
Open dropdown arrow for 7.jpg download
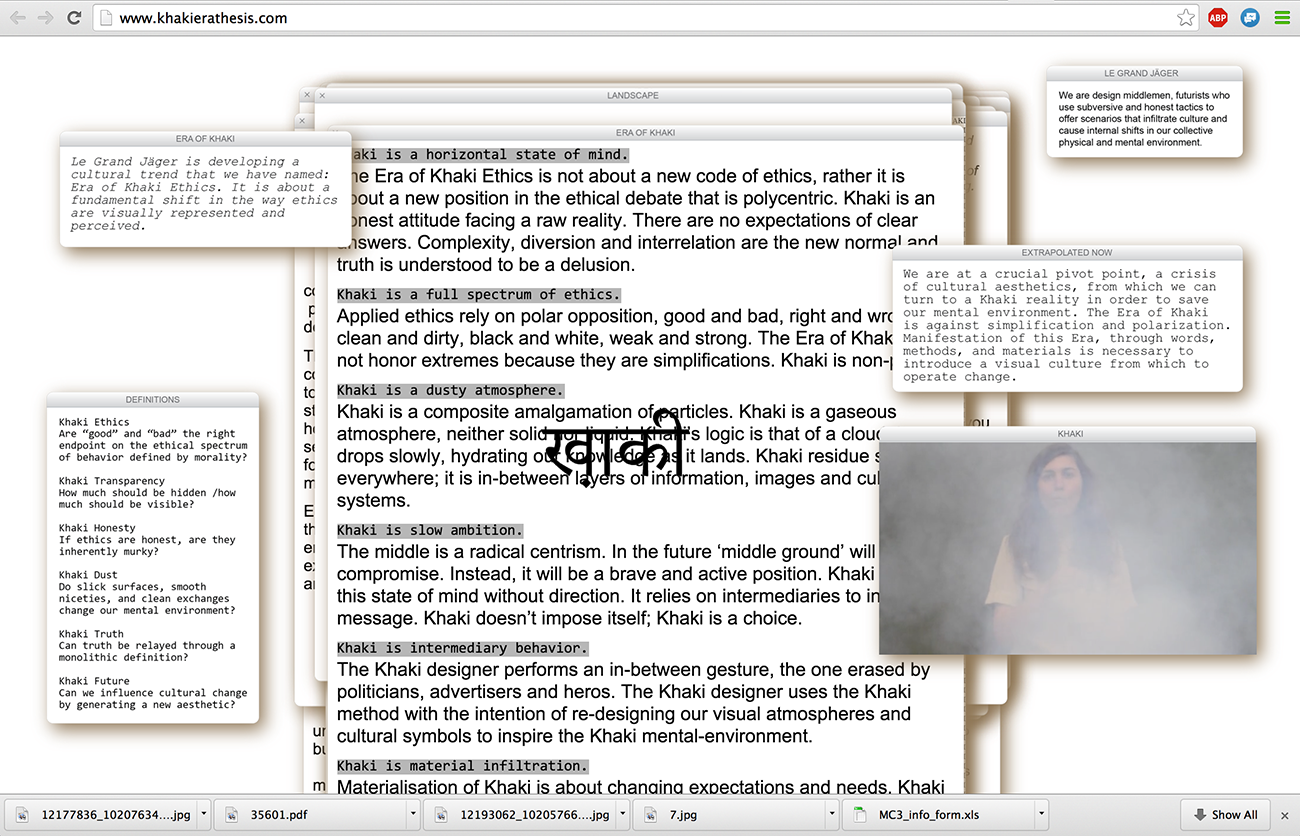point(832,815)
